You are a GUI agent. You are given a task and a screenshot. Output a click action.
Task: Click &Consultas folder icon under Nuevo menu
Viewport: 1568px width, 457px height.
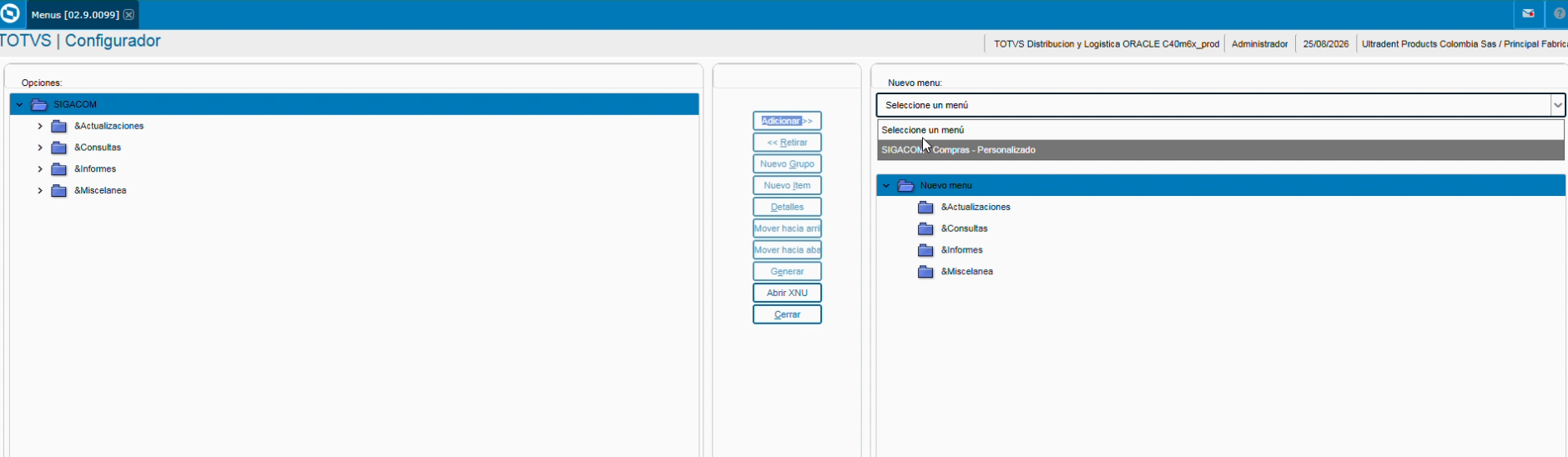(x=925, y=228)
